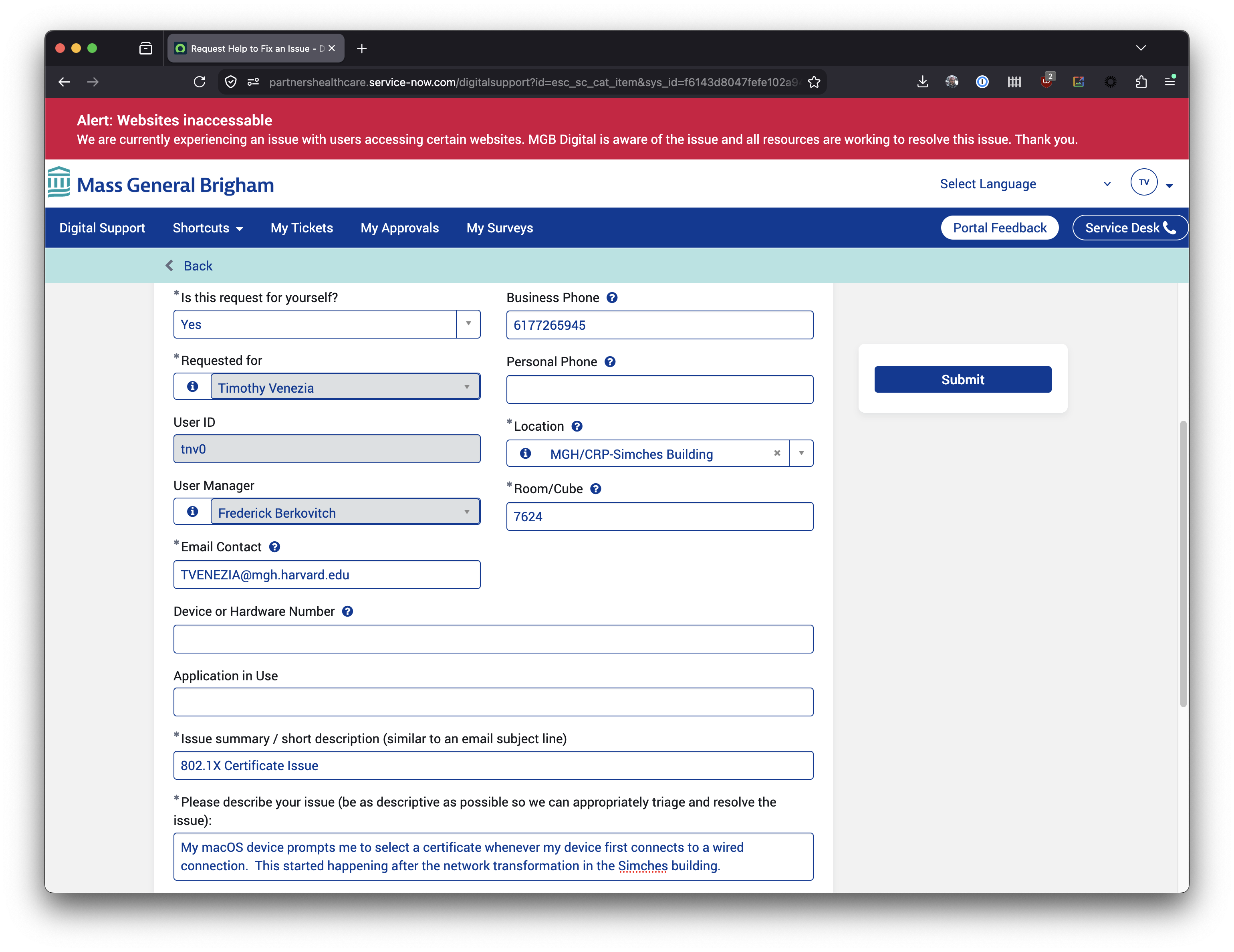Screen dimensions: 1234x952
Task: Show Device or Hardware Number help tooltip
Action: pyautogui.click(x=347, y=611)
